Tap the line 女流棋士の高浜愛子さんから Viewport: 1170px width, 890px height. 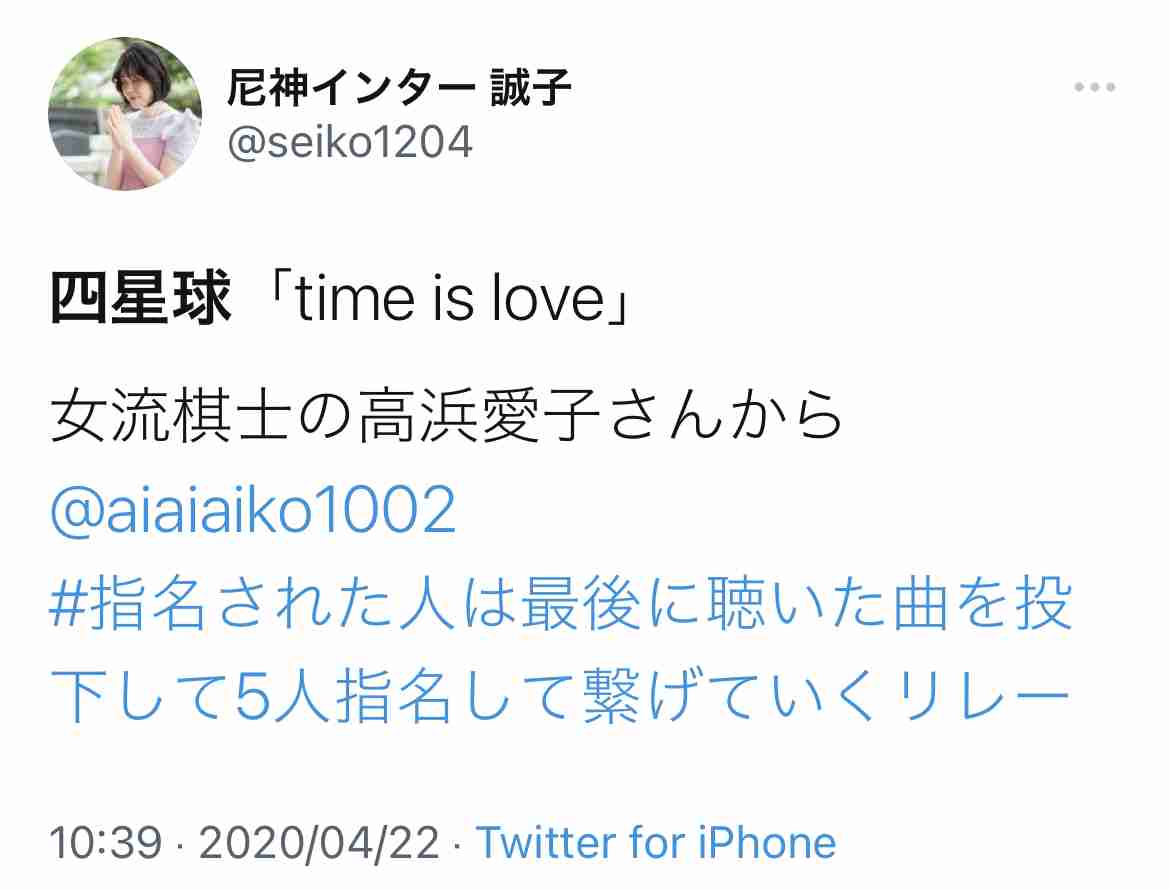point(446,416)
